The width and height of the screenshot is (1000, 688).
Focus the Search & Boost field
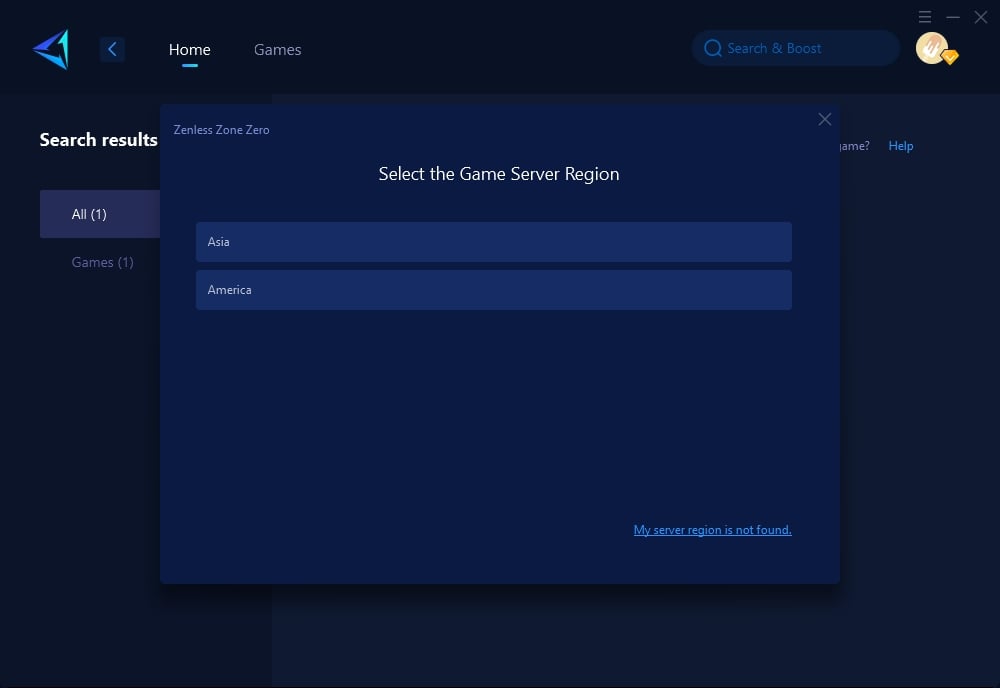[796, 48]
